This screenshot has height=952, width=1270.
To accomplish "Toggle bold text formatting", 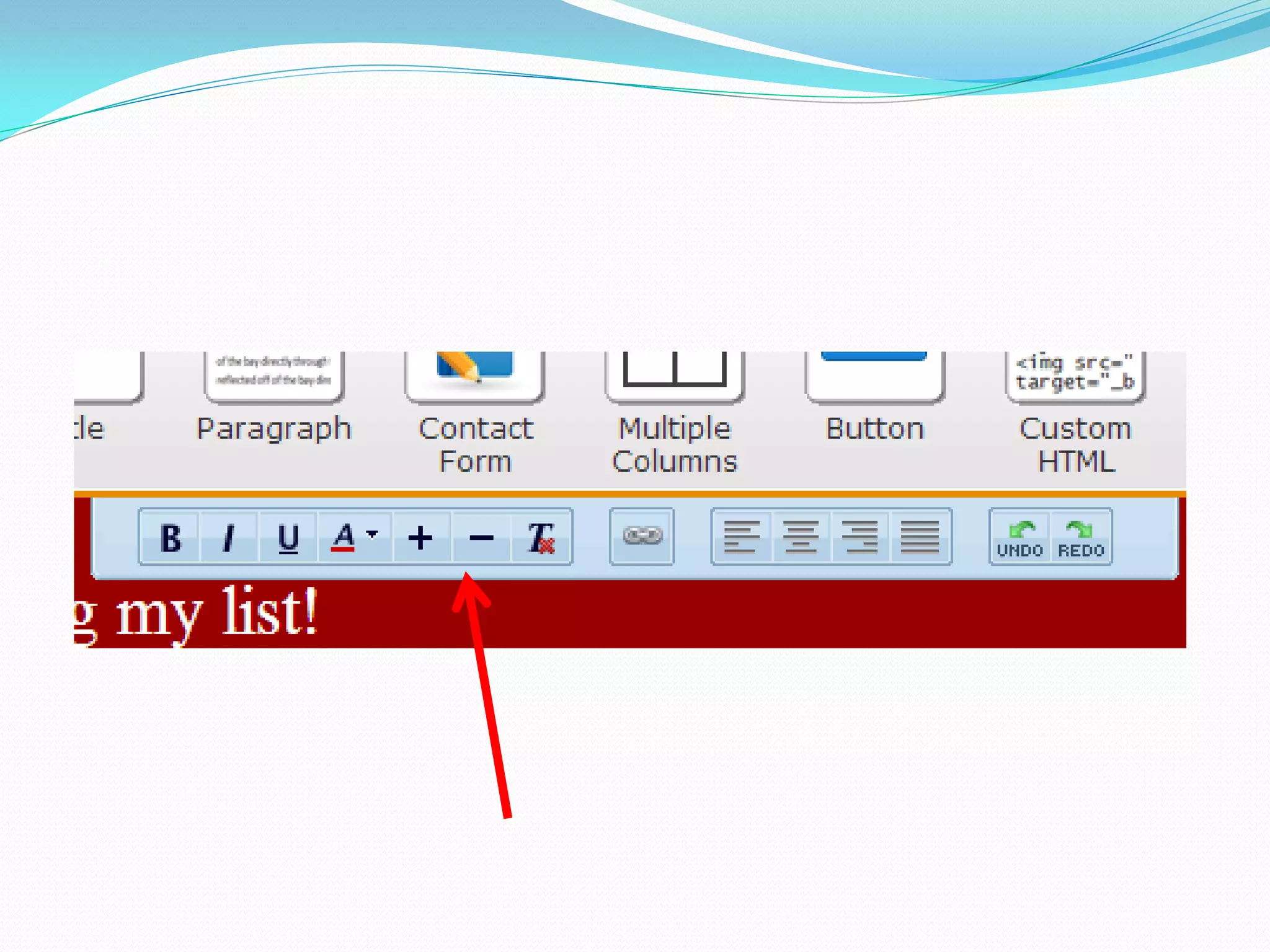I will (169, 537).
